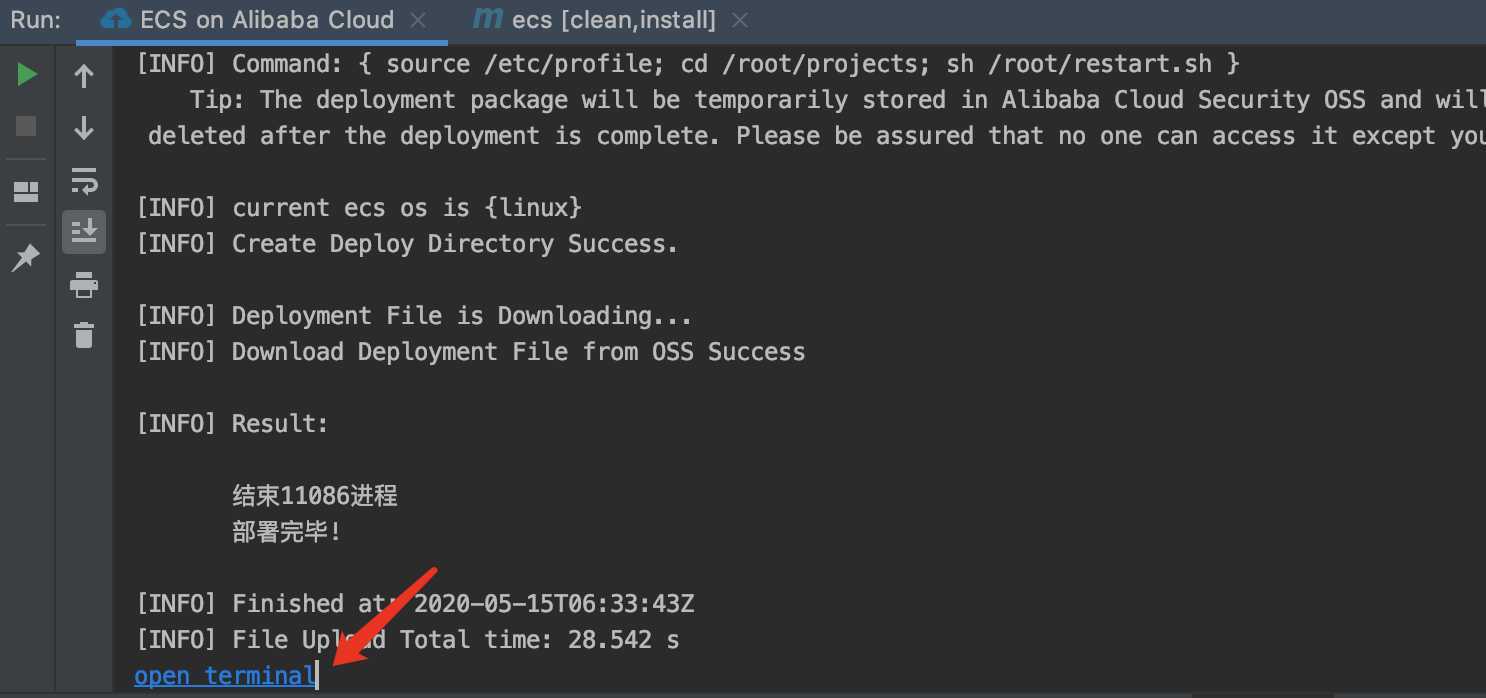Click the Run panel label

tap(35, 20)
